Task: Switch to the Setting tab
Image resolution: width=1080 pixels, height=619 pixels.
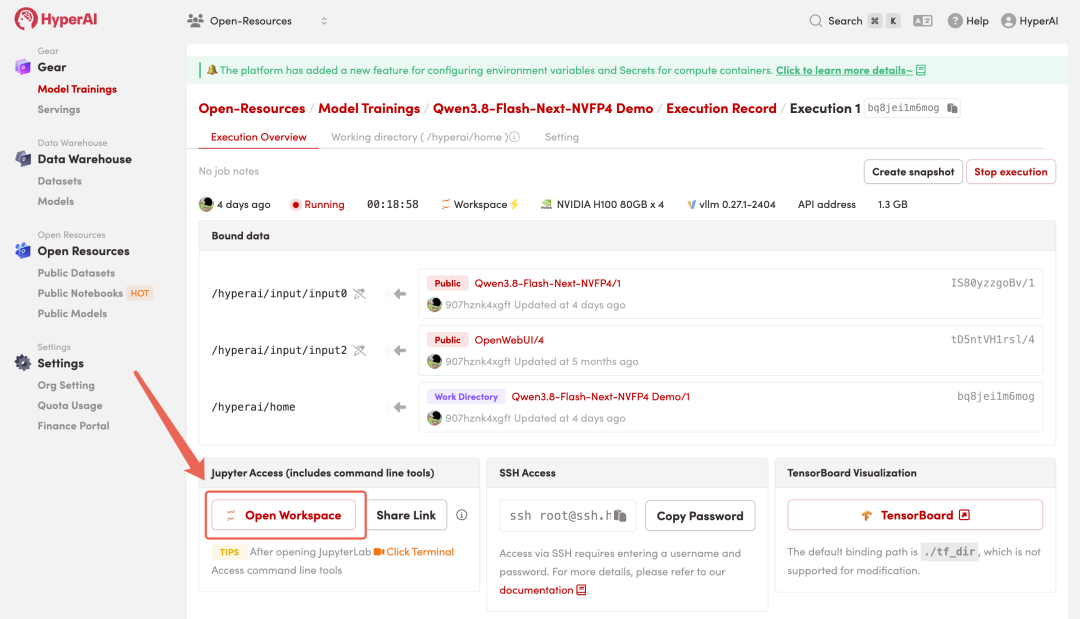Action: [x=561, y=137]
